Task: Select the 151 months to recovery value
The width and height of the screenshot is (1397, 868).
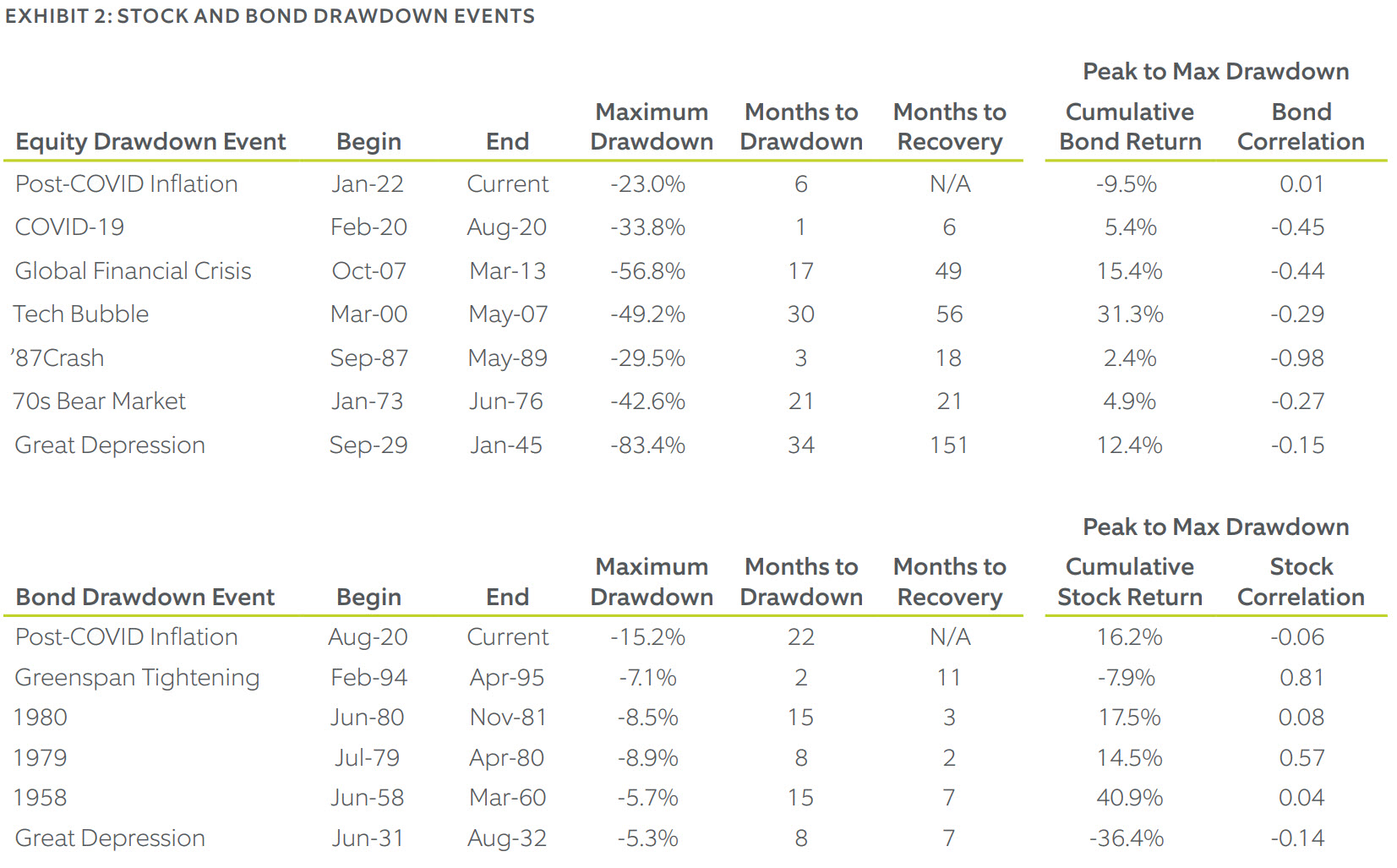Action: pos(948,445)
